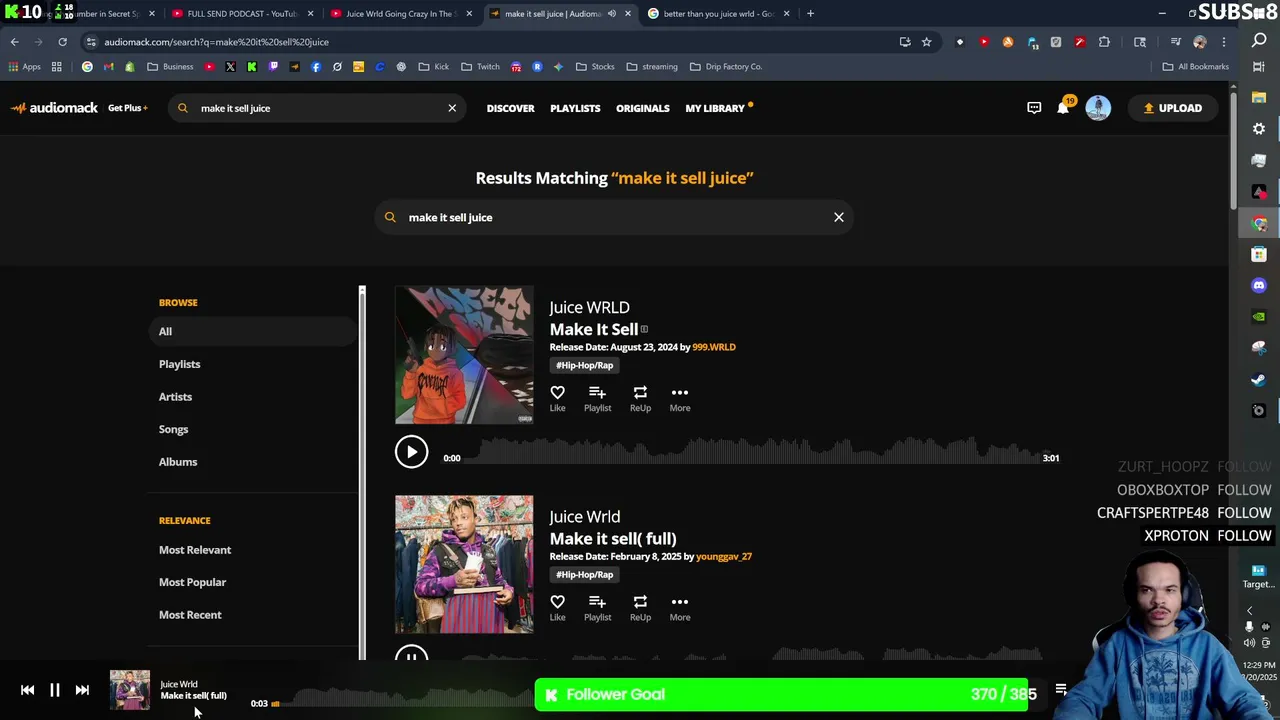Open the Audiomack profile avatar menu
This screenshot has height=720, width=1280.
[x=1098, y=108]
